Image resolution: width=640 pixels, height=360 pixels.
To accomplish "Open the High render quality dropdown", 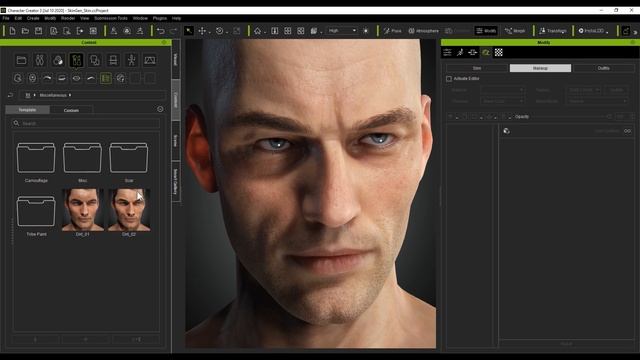I will click(342, 31).
